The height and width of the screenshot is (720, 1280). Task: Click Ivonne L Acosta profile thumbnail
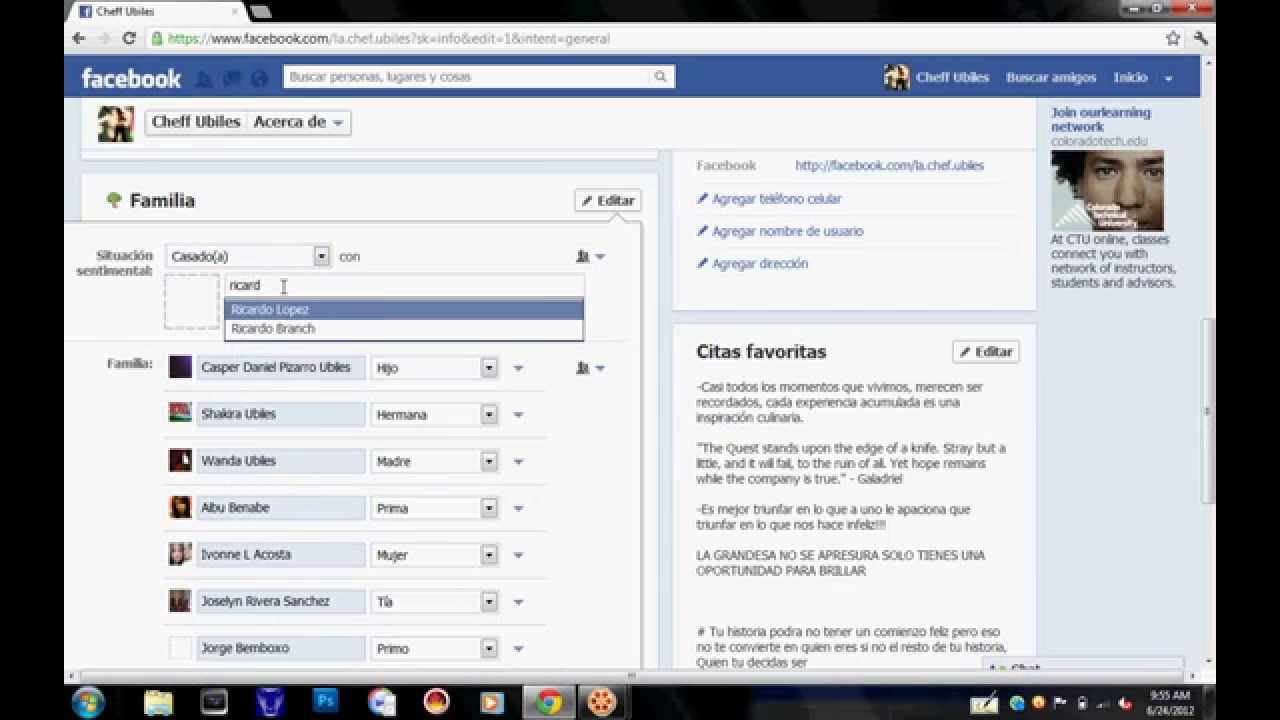point(180,554)
